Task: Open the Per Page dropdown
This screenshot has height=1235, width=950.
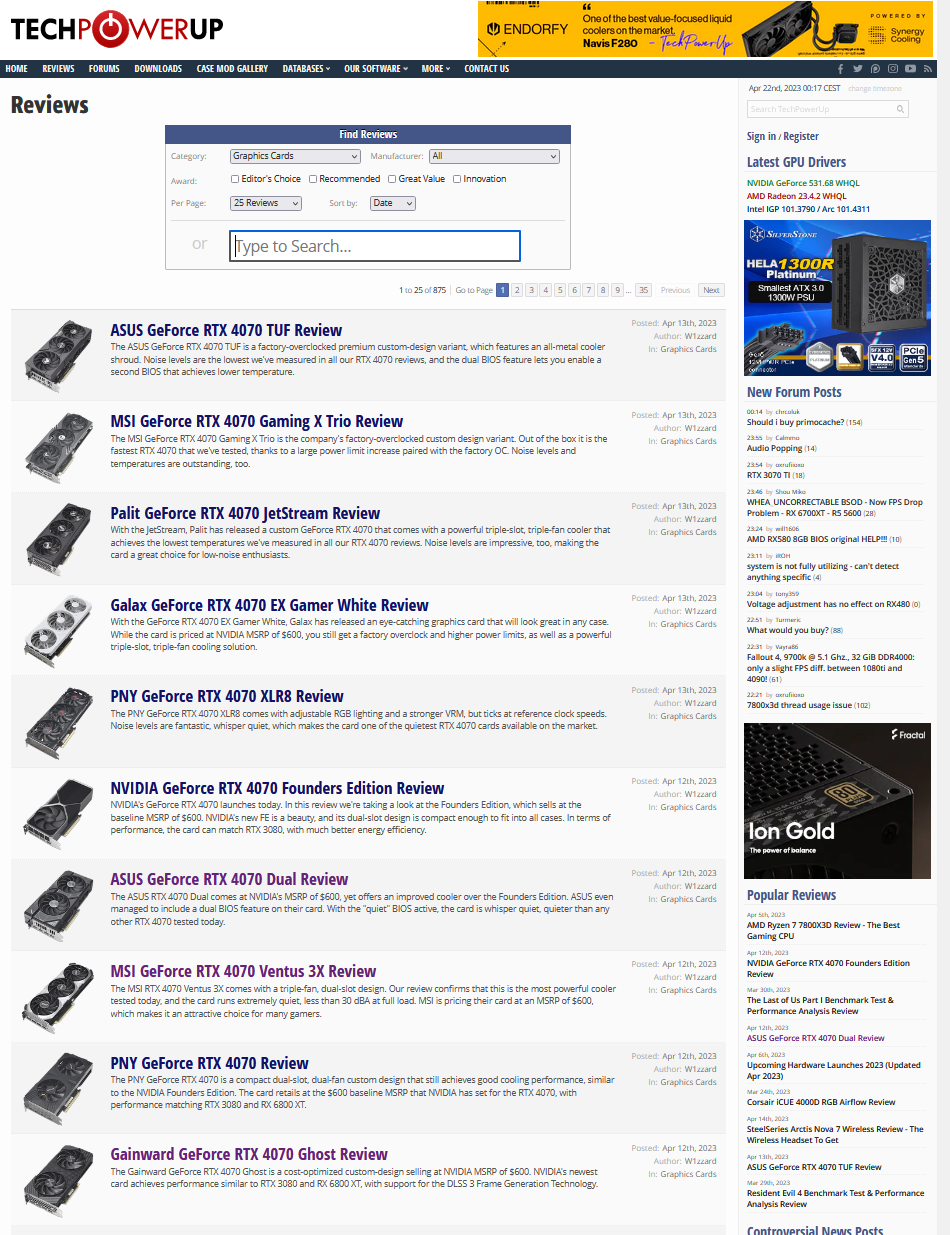Action: (x=266, y=203)
